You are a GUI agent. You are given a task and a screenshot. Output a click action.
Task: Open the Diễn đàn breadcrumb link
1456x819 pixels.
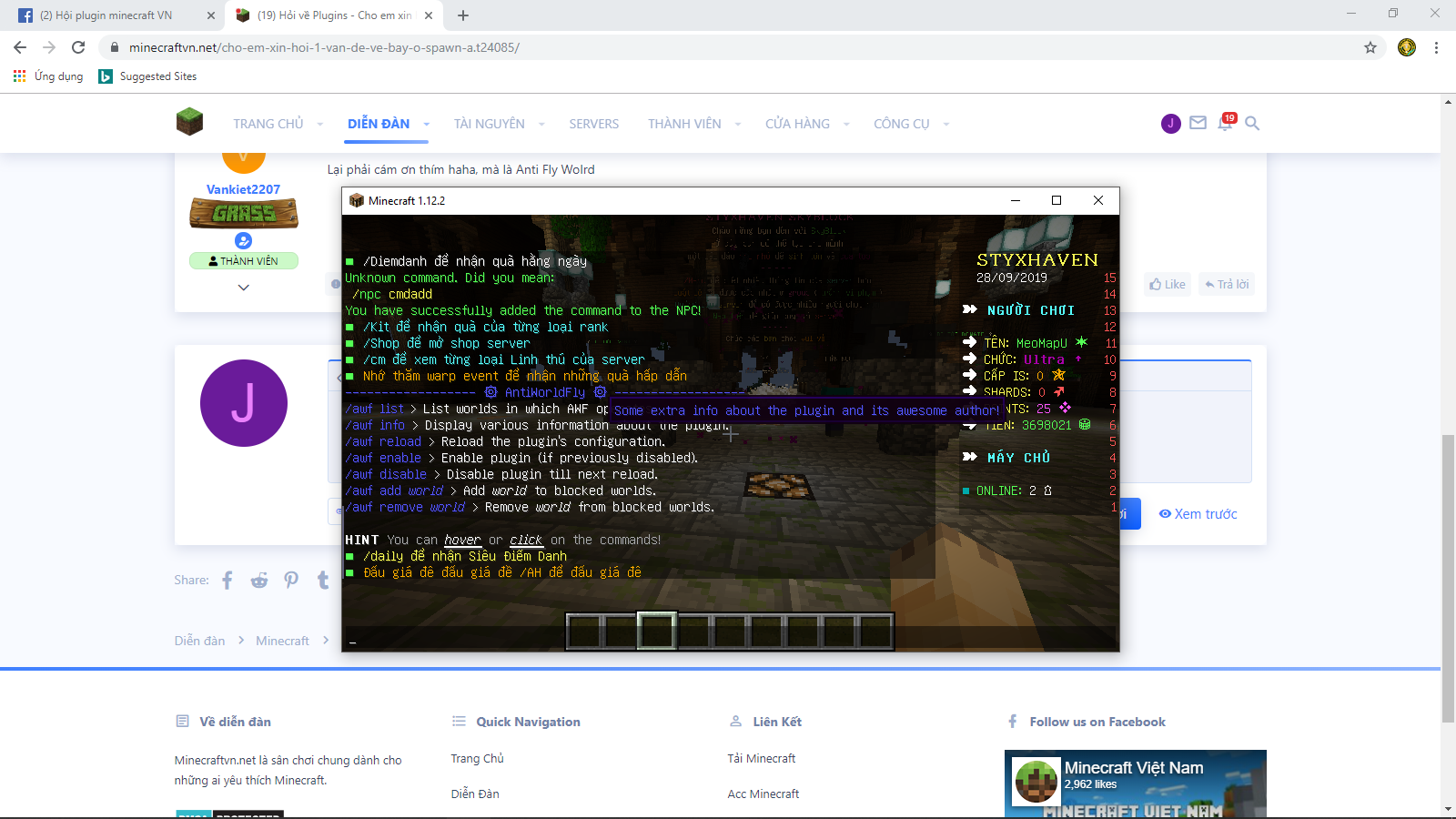[x=199, y=641]
